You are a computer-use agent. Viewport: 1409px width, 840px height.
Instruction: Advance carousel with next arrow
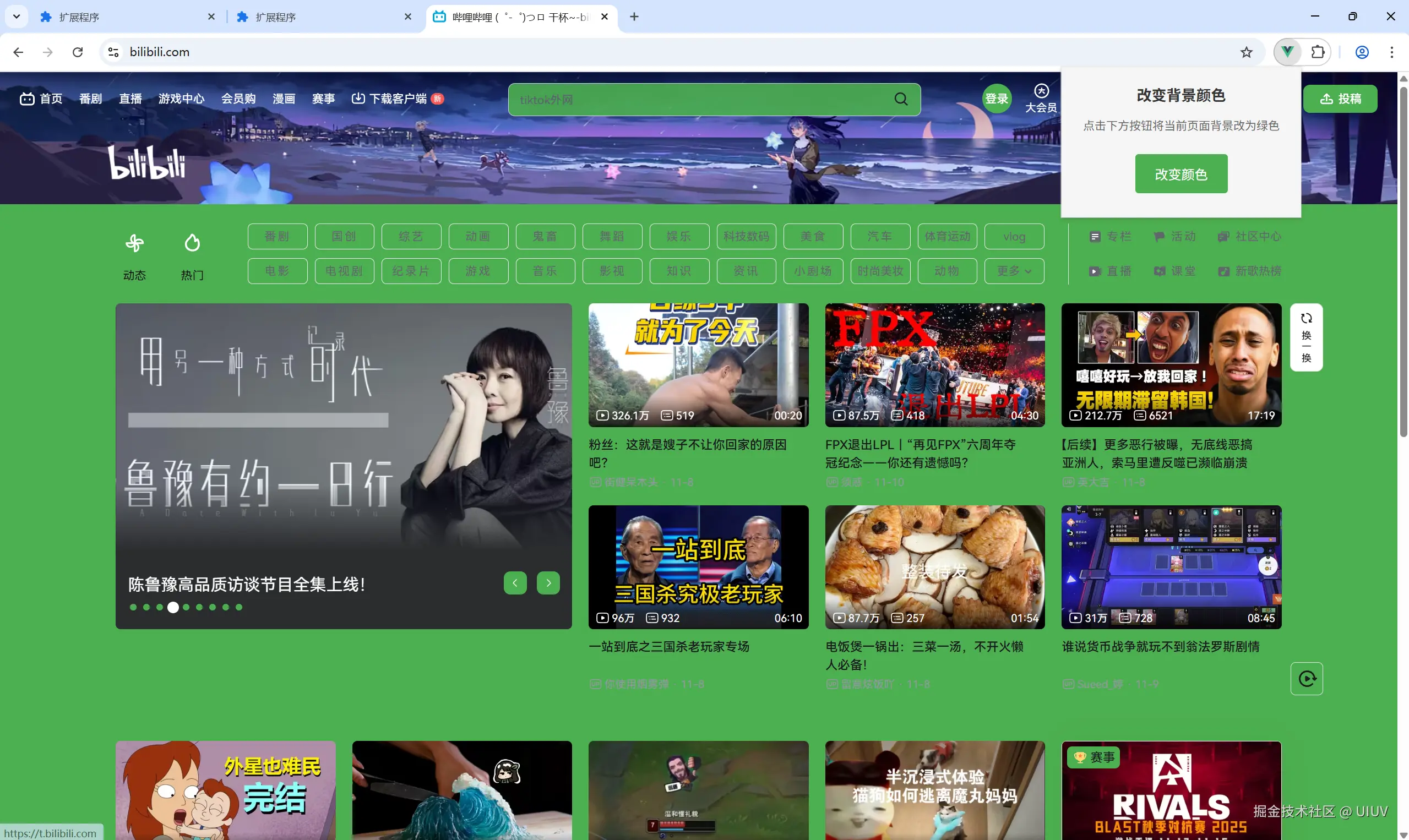tap(547, 582)
